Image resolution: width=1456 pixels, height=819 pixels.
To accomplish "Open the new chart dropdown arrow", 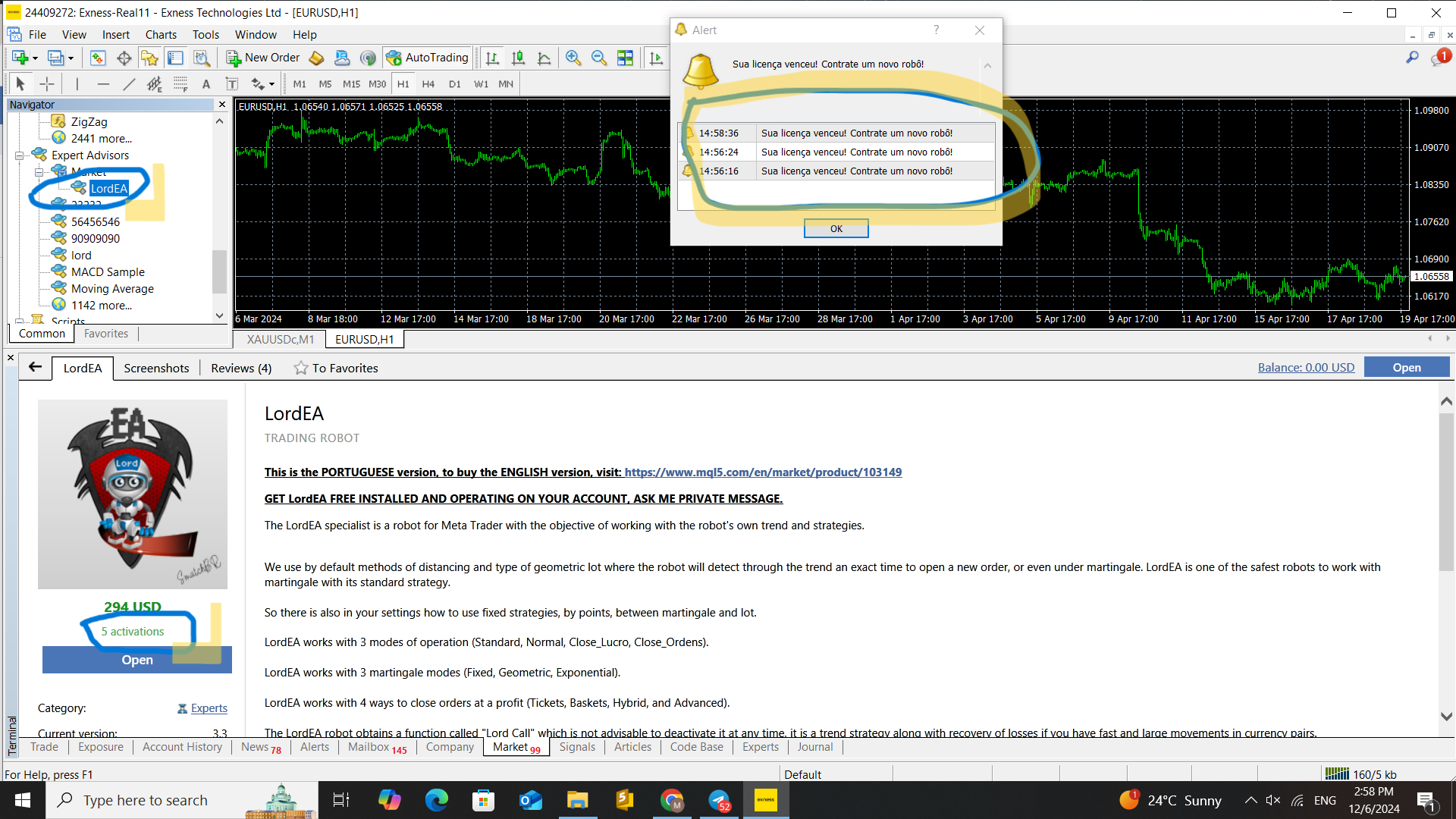I will tap(35, 58).
